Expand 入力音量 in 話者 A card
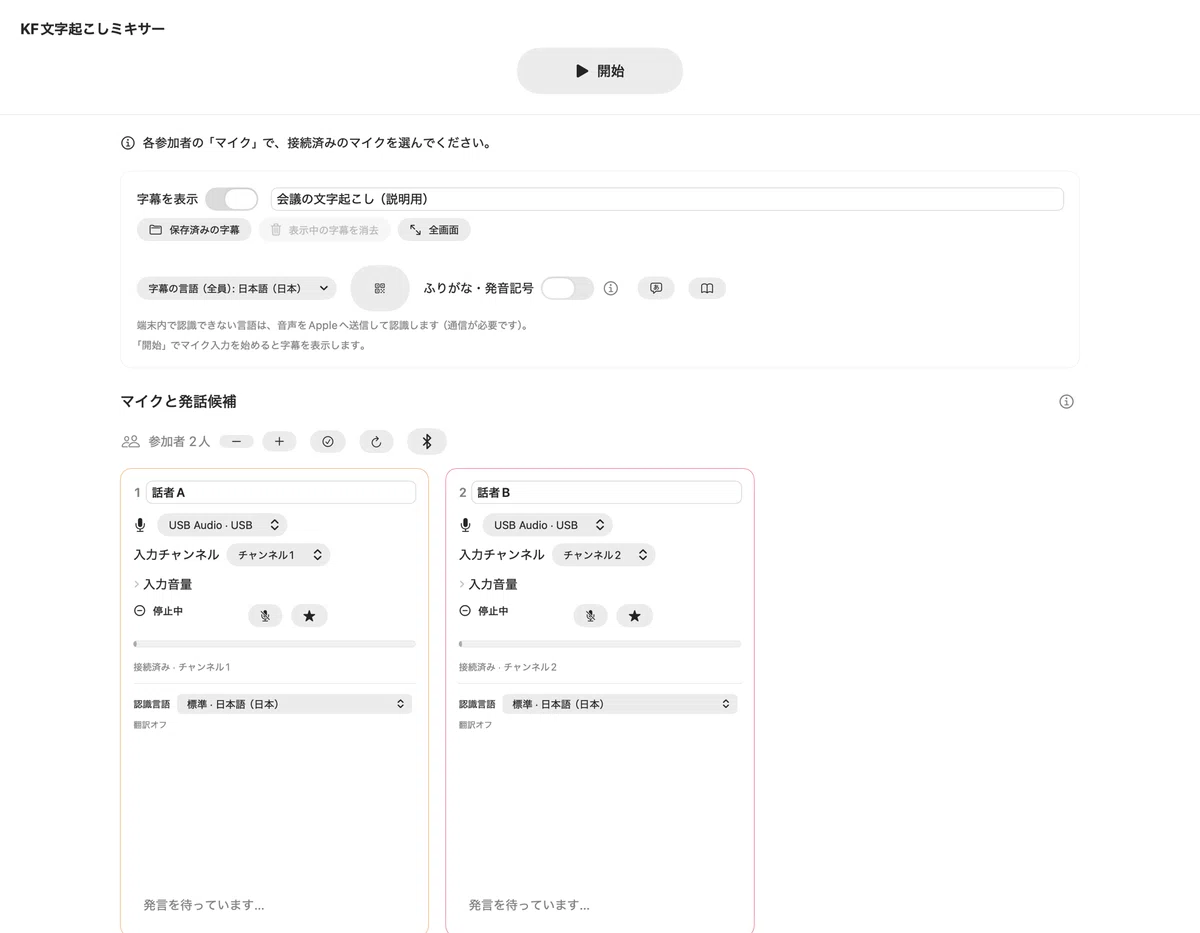This screenshot has width=1200, height=933. (x=163, y=584)
